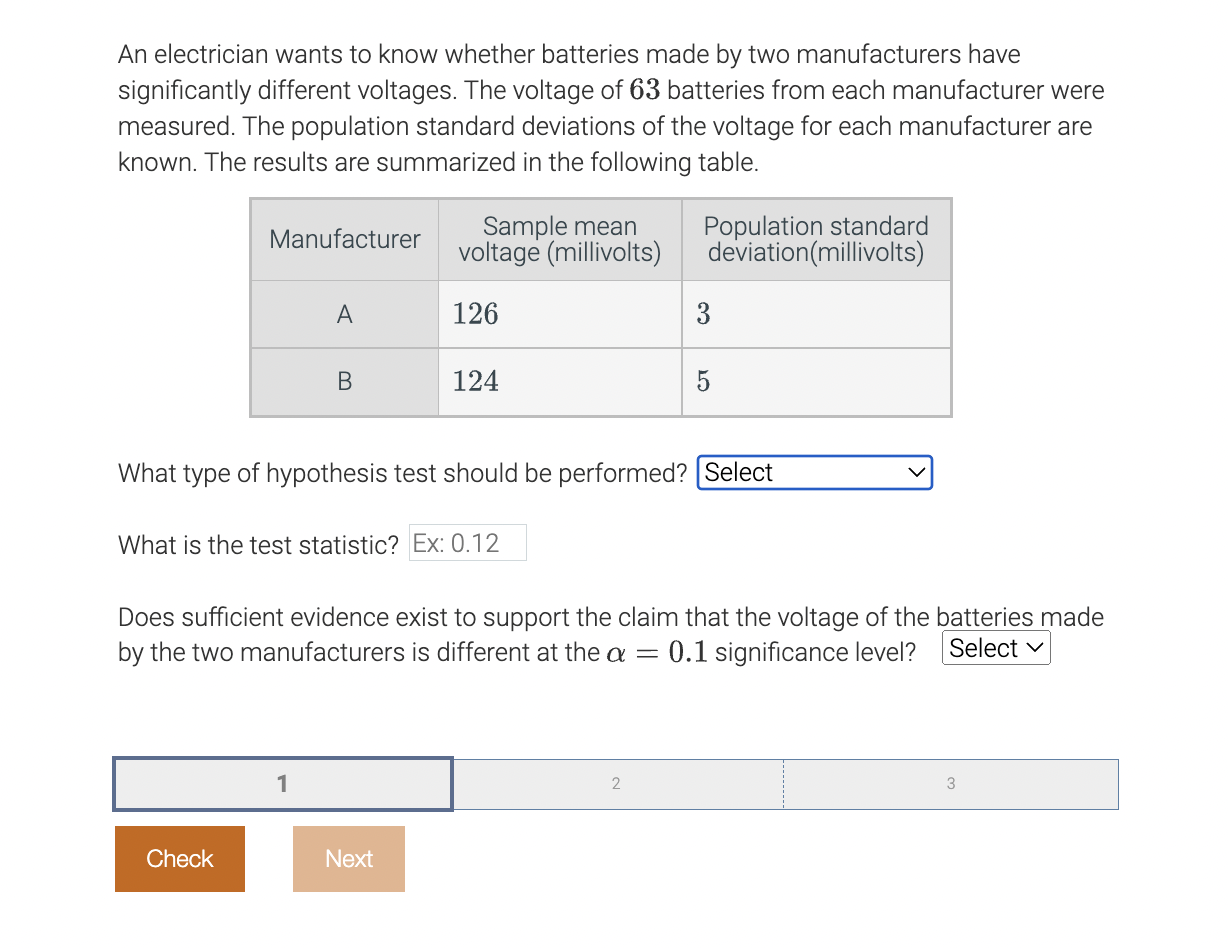This screenshot has height=948, width=1228.
Task: Select the population standard deviation 5 cell
Action: click(x=815, y=381)
